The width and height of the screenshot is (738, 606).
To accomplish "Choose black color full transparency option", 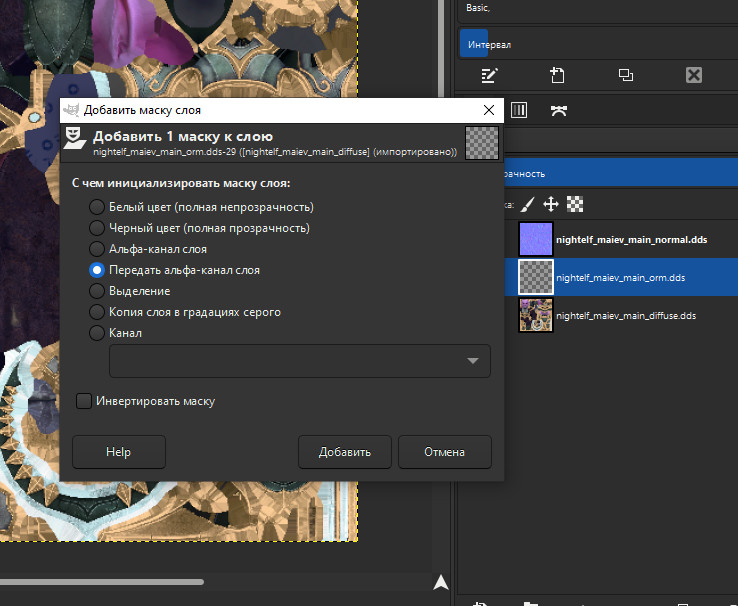I will [97, 228].
